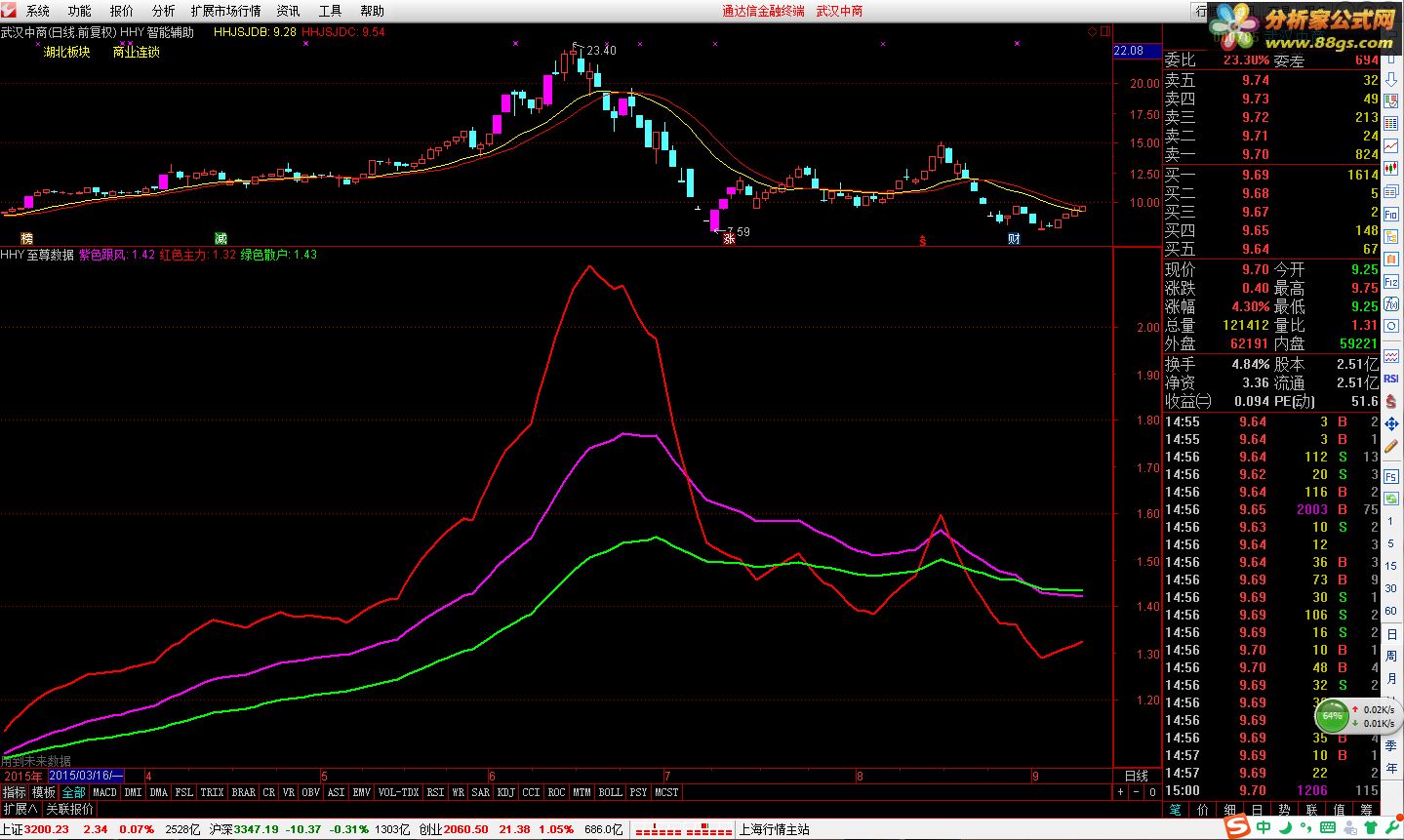Open the 工具 menu
The width and height of the screenshot is (1404, 840).
point(331,11)
